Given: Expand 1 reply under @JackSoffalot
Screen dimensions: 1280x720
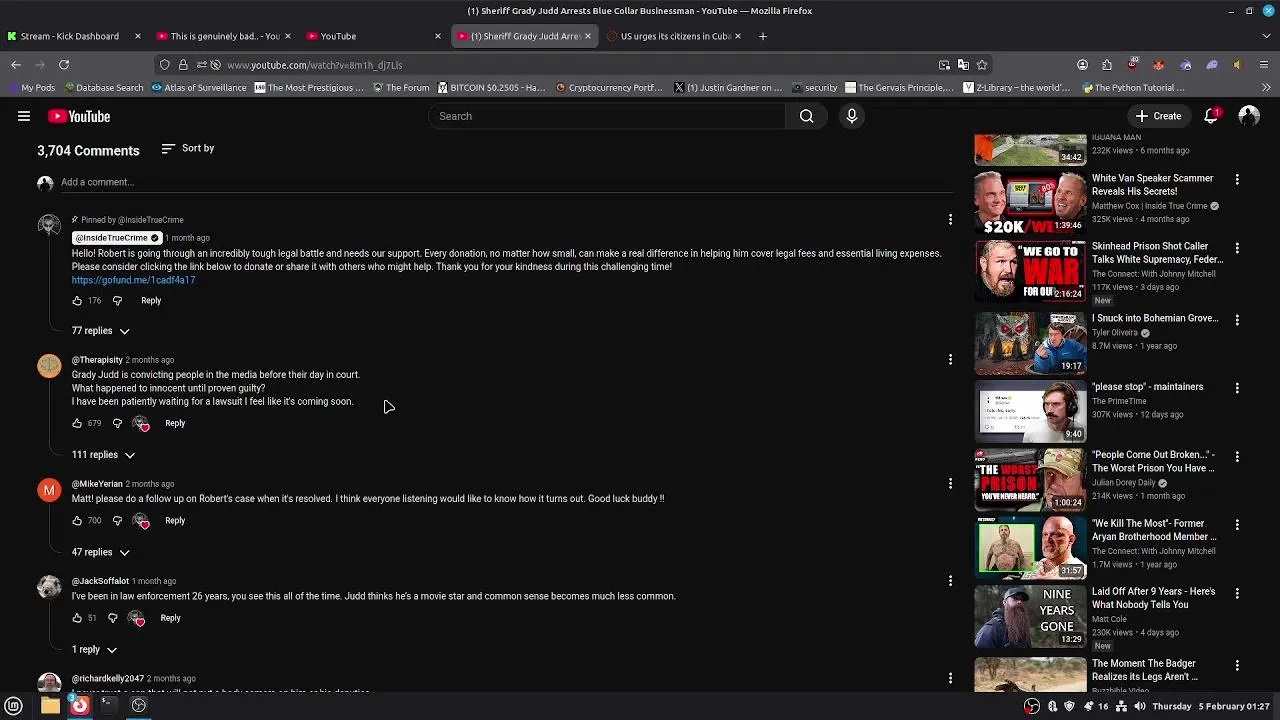Looking at the screenshot, I should (x=94, y=650).
